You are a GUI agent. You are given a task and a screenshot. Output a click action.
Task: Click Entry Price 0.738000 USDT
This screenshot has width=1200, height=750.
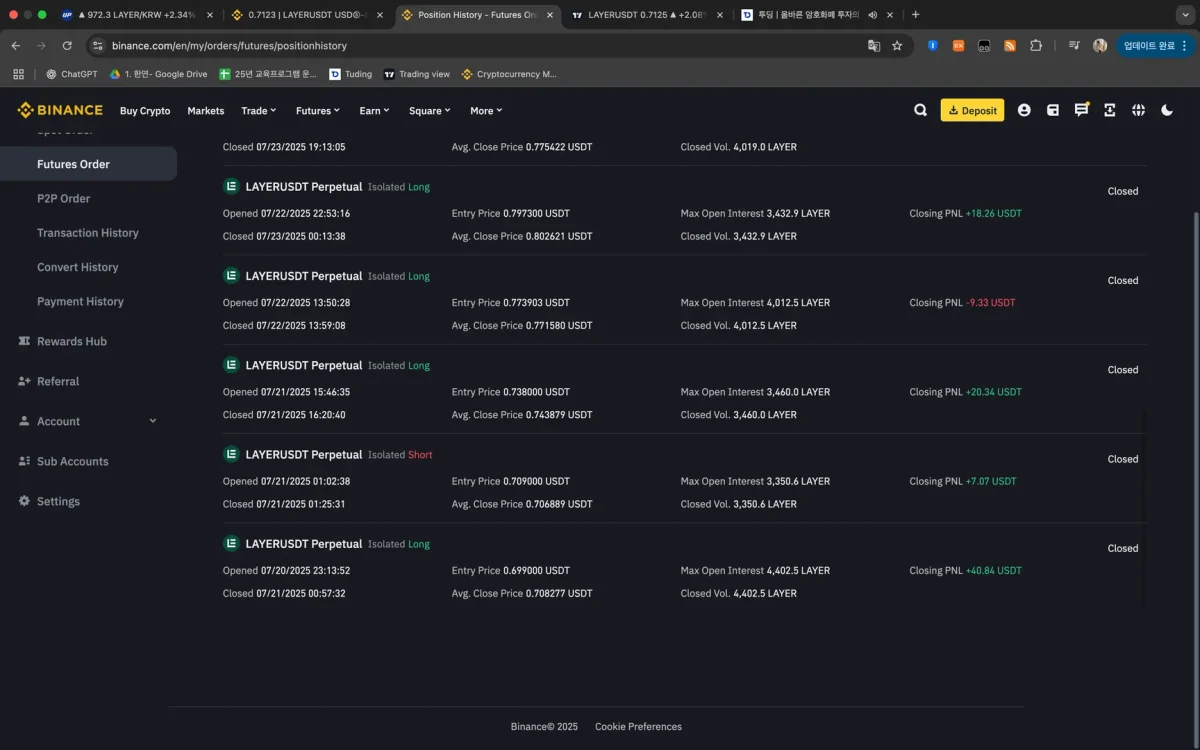pyautogui.click(x=511, y=392)
